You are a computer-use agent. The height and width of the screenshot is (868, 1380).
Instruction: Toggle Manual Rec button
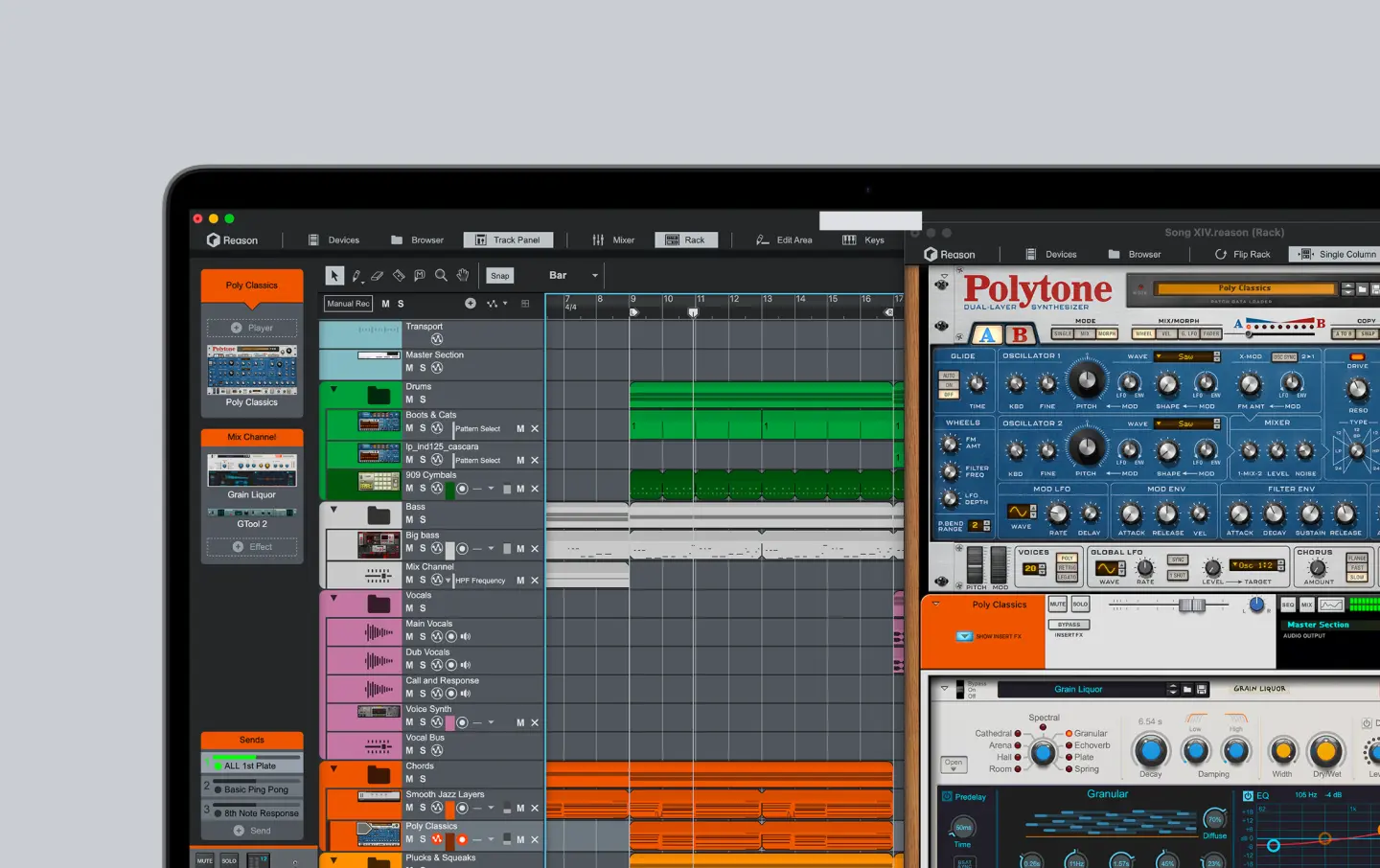(x=348, y=304)
